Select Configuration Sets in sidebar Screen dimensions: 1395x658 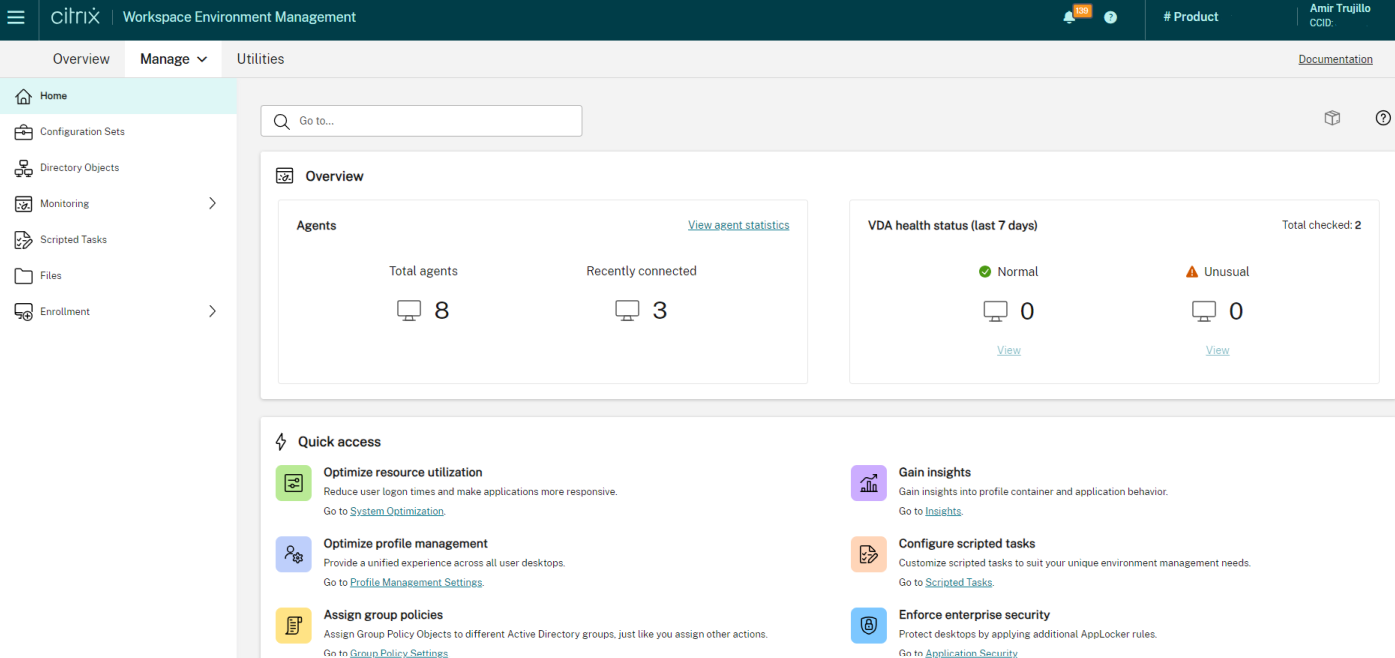(82, 132)
